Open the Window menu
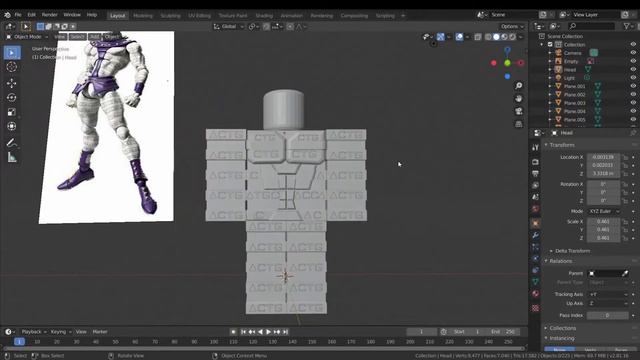Screen dimensions: 640x360 pos(72,15)
